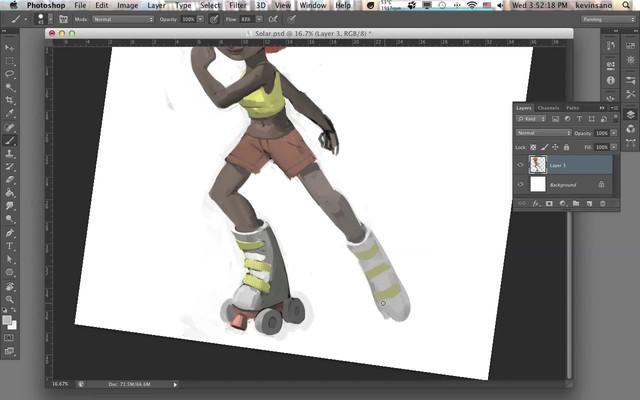Toggle lock transparent pixels
The width and height of the screenshot is (640, 400).
tap(533, 147)
